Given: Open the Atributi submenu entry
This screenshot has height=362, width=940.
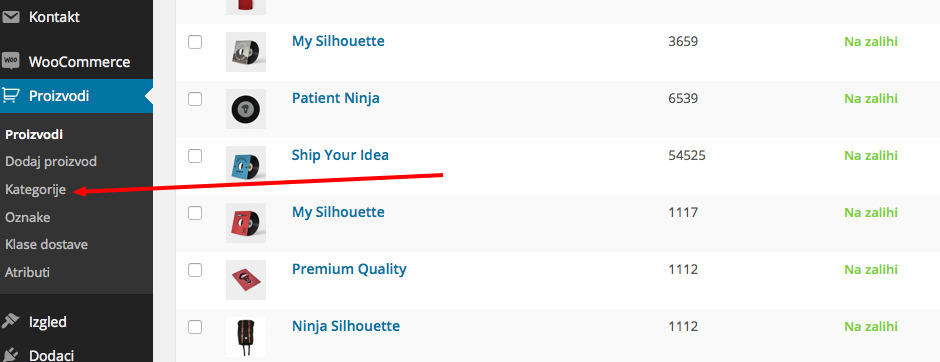Looking at the screenshot, I should pos(28,272).
